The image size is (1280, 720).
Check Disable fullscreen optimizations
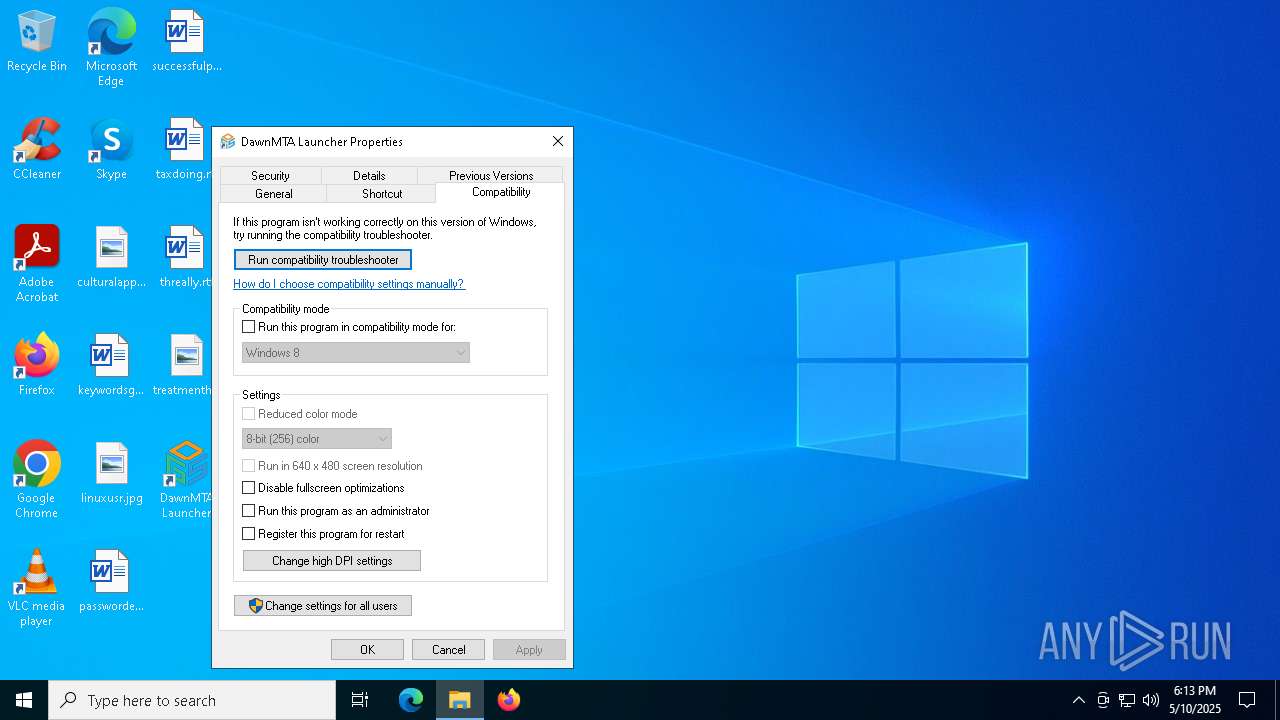tap(249, 488)
